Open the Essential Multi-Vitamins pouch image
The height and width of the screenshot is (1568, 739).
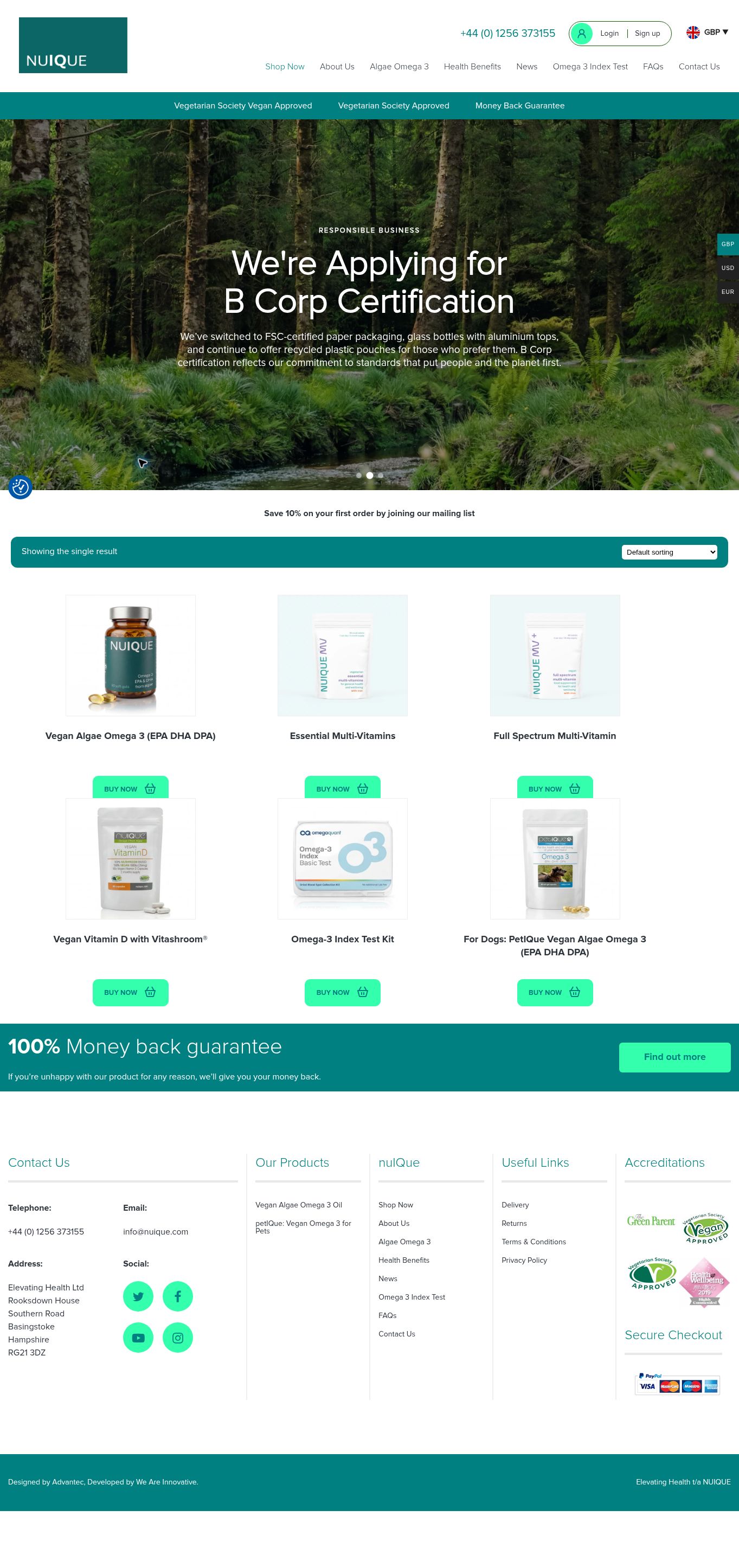coord(343,656)
